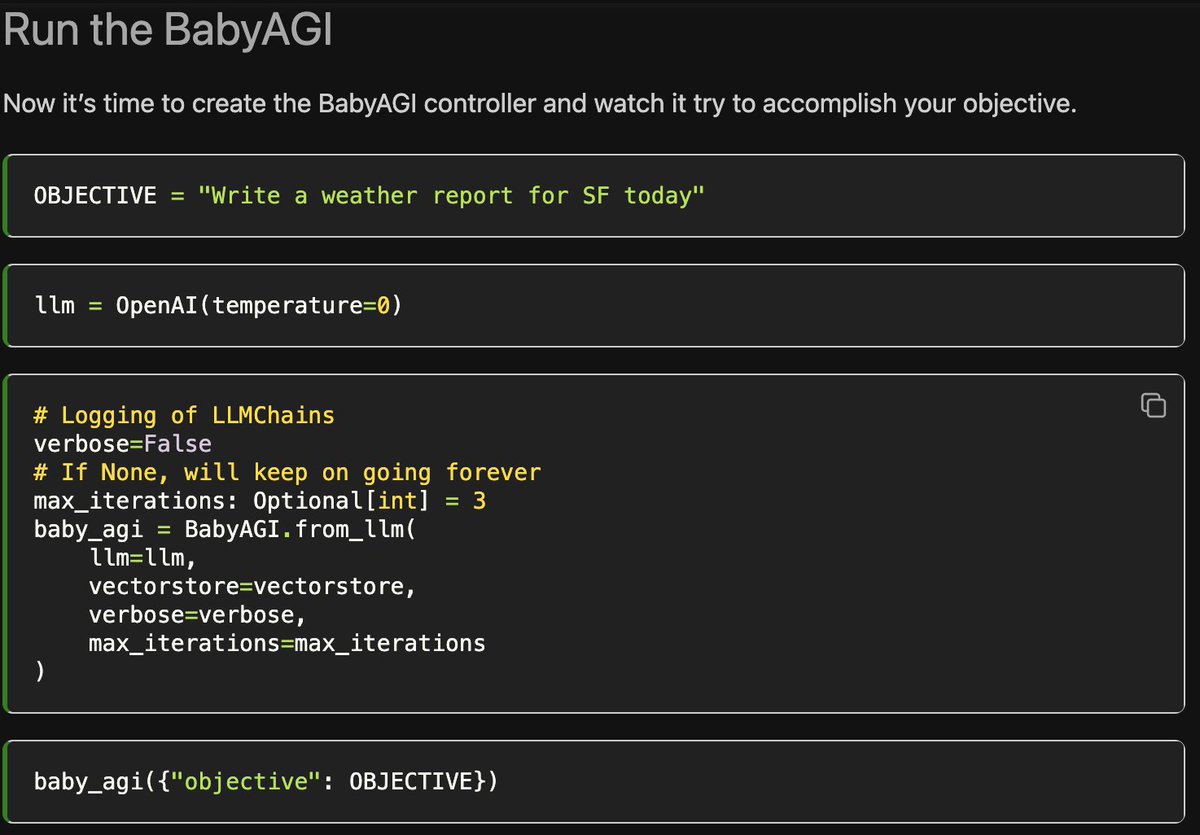Click the vectorstore=vectorstore argument line

tap(252, 586)
